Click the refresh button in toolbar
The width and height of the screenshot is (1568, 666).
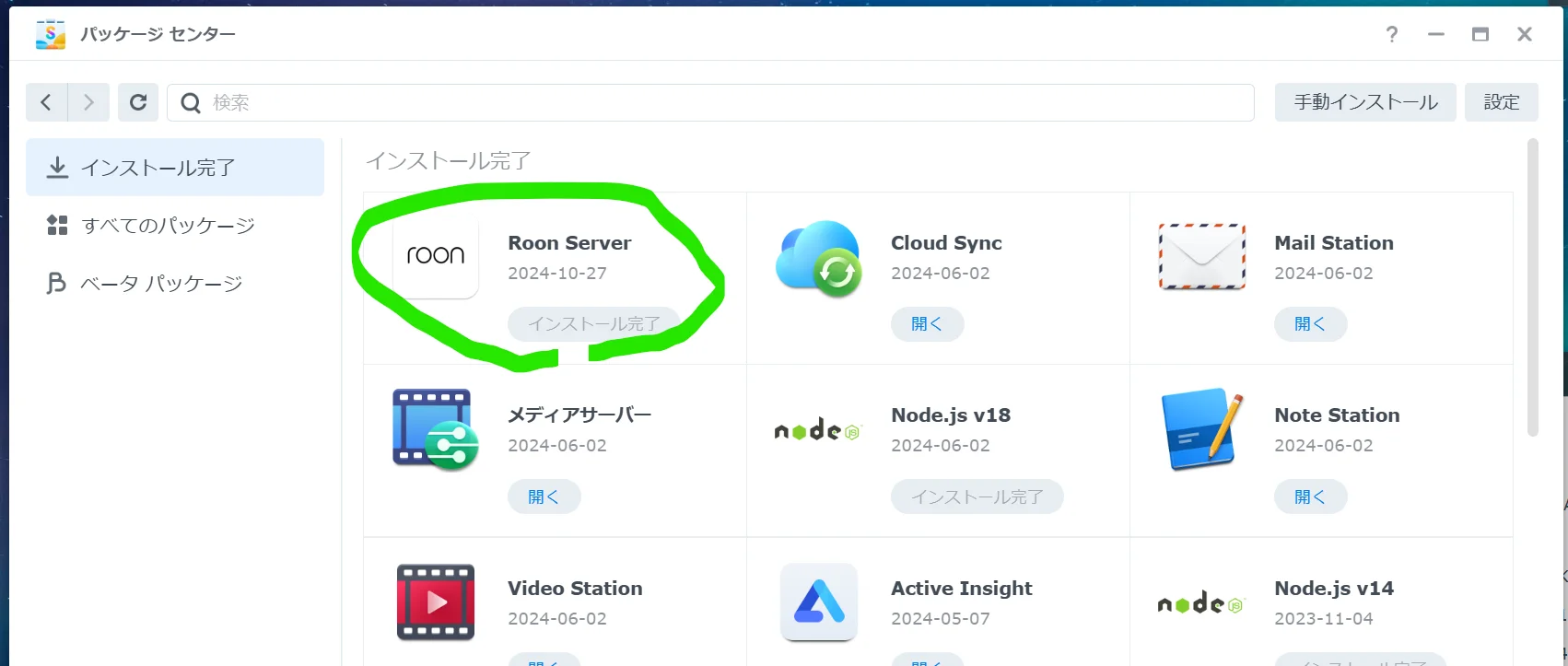[138, 102]
